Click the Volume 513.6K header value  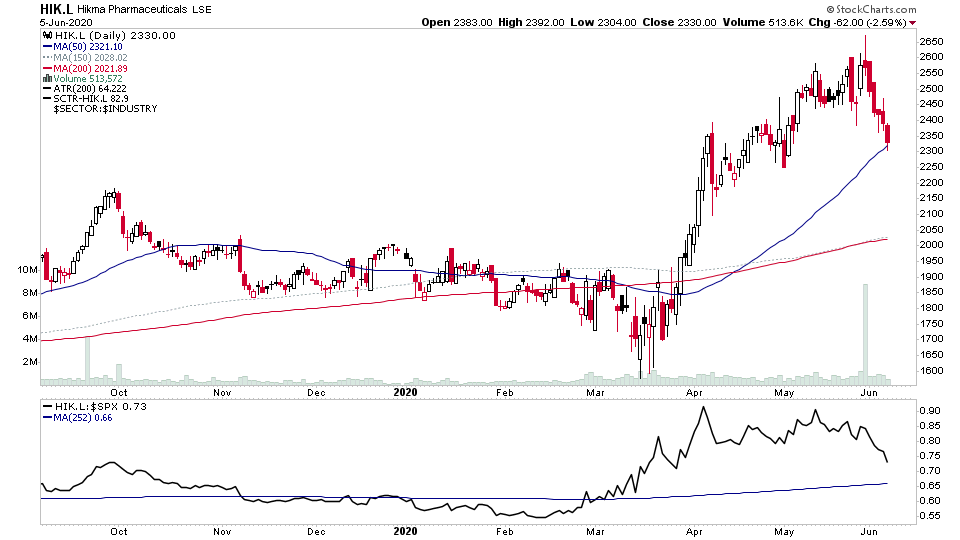762,23
